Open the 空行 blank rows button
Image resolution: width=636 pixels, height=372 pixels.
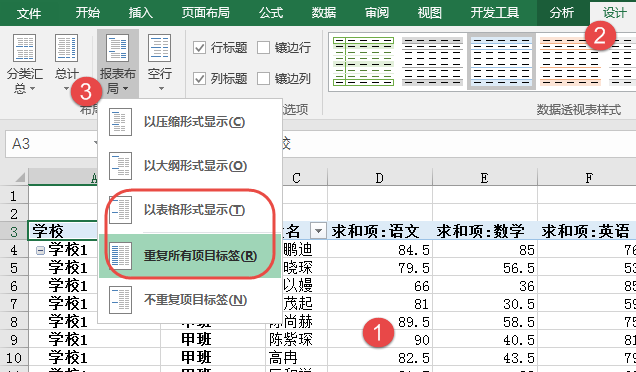tap(160, 64)
